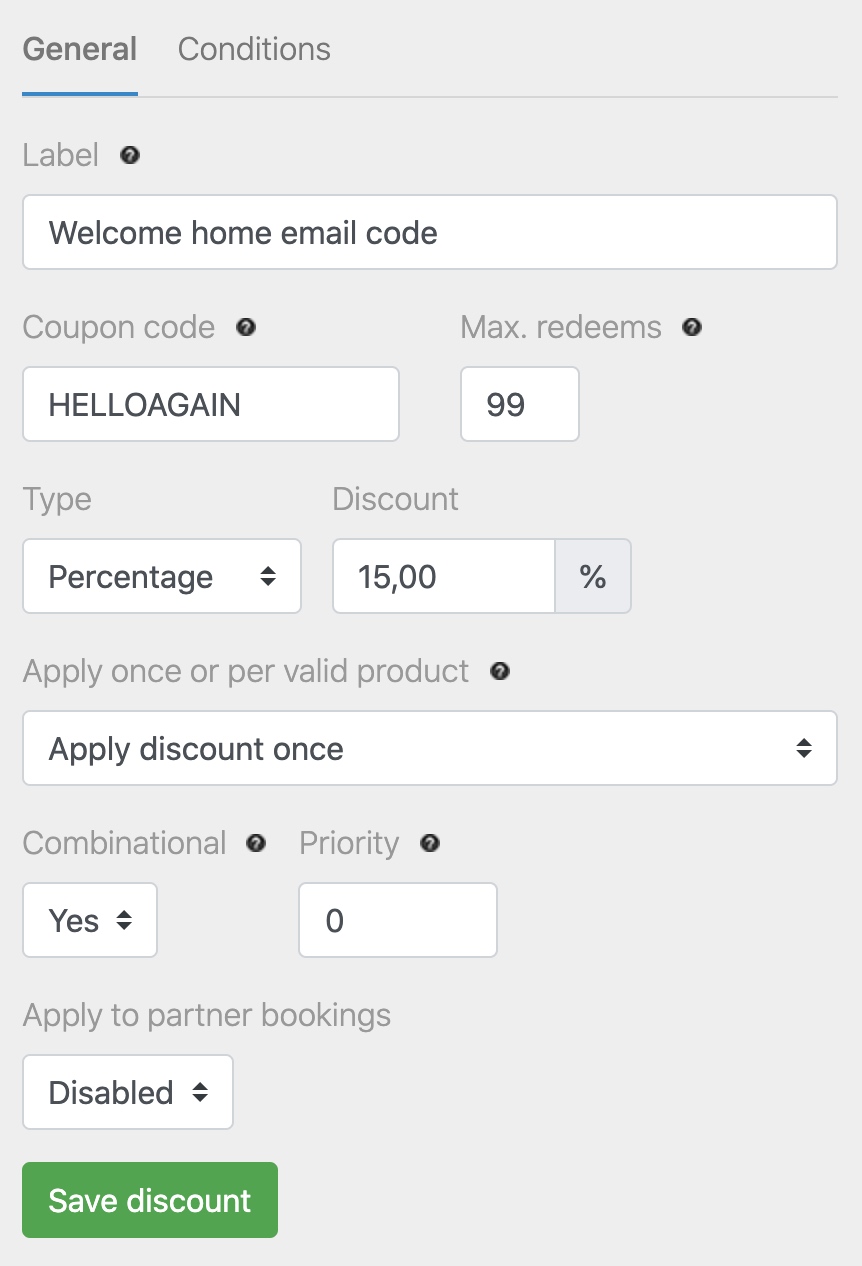Click the Priority input showing 0
Image resolution: width=862 pixels, height=1266 pixels.
[x=398, y=920]
